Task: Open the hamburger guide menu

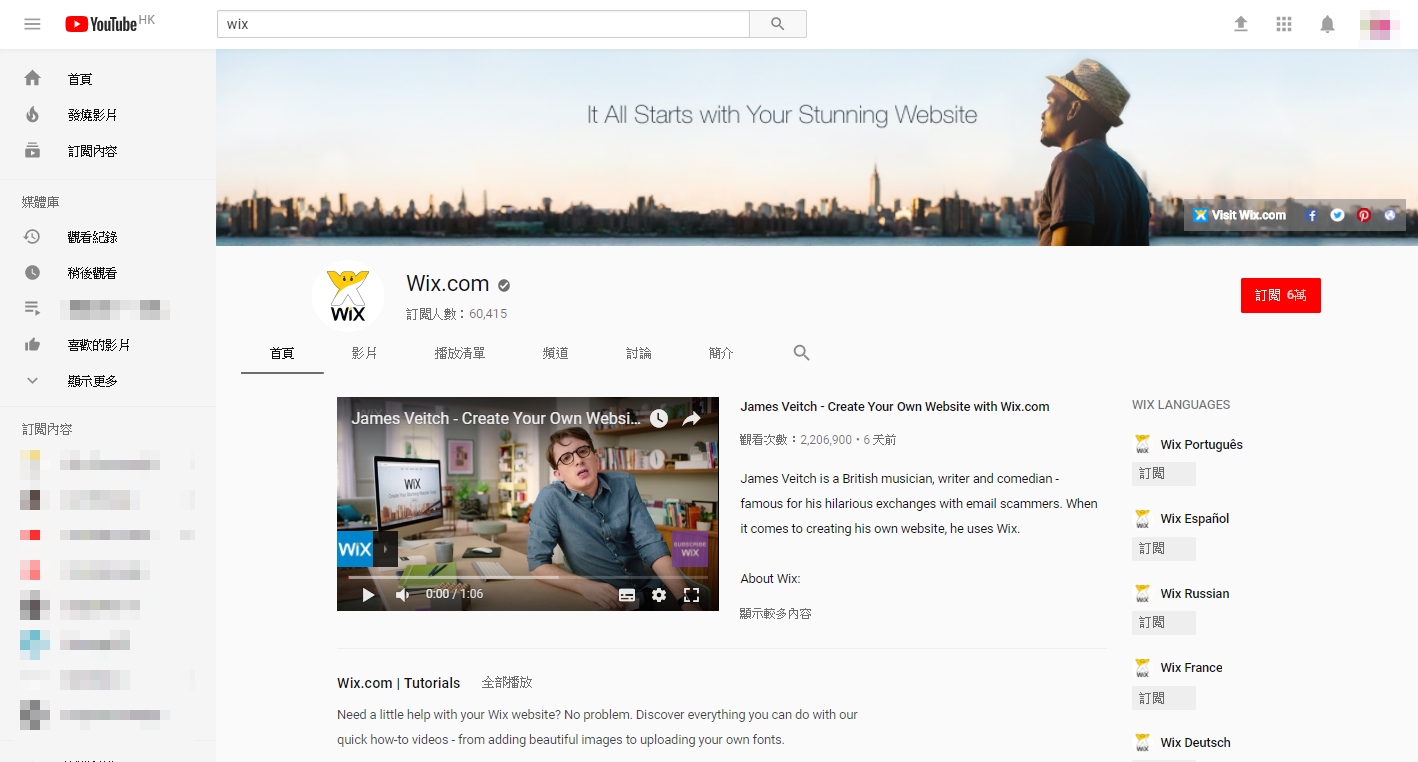Action: 32,24
